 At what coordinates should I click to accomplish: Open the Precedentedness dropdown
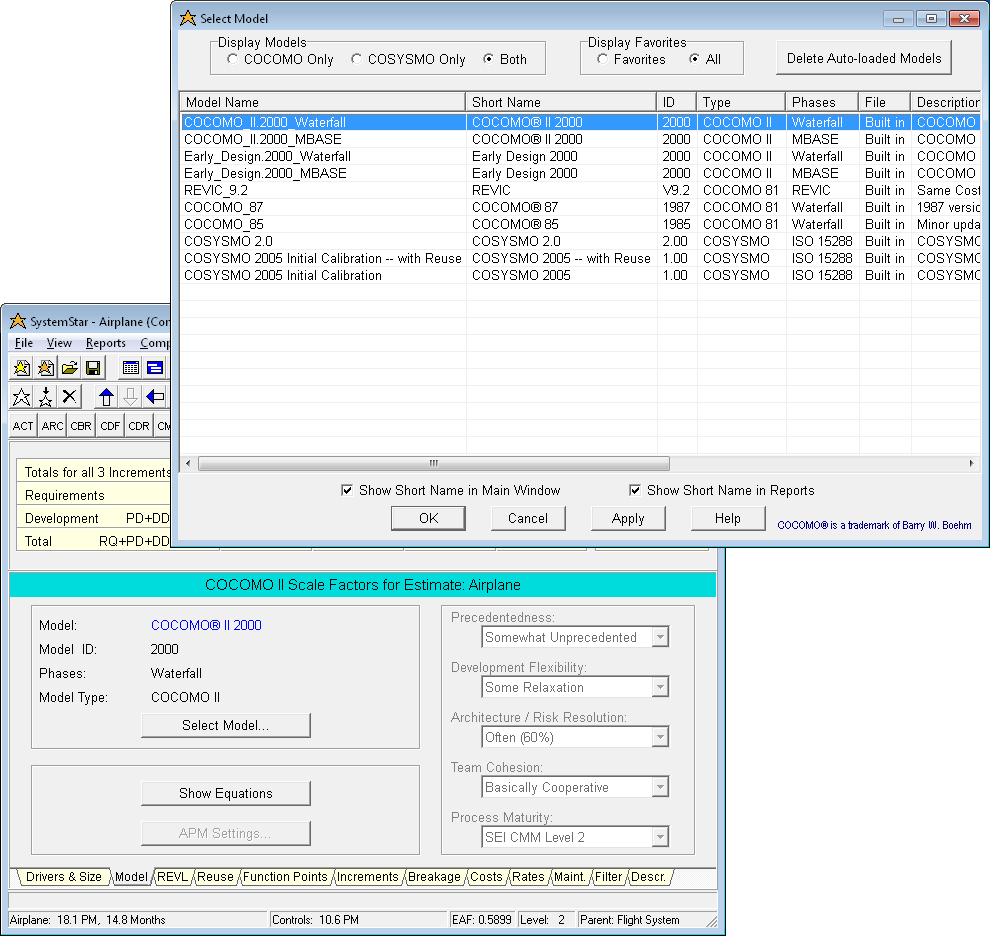click(660, 637)
